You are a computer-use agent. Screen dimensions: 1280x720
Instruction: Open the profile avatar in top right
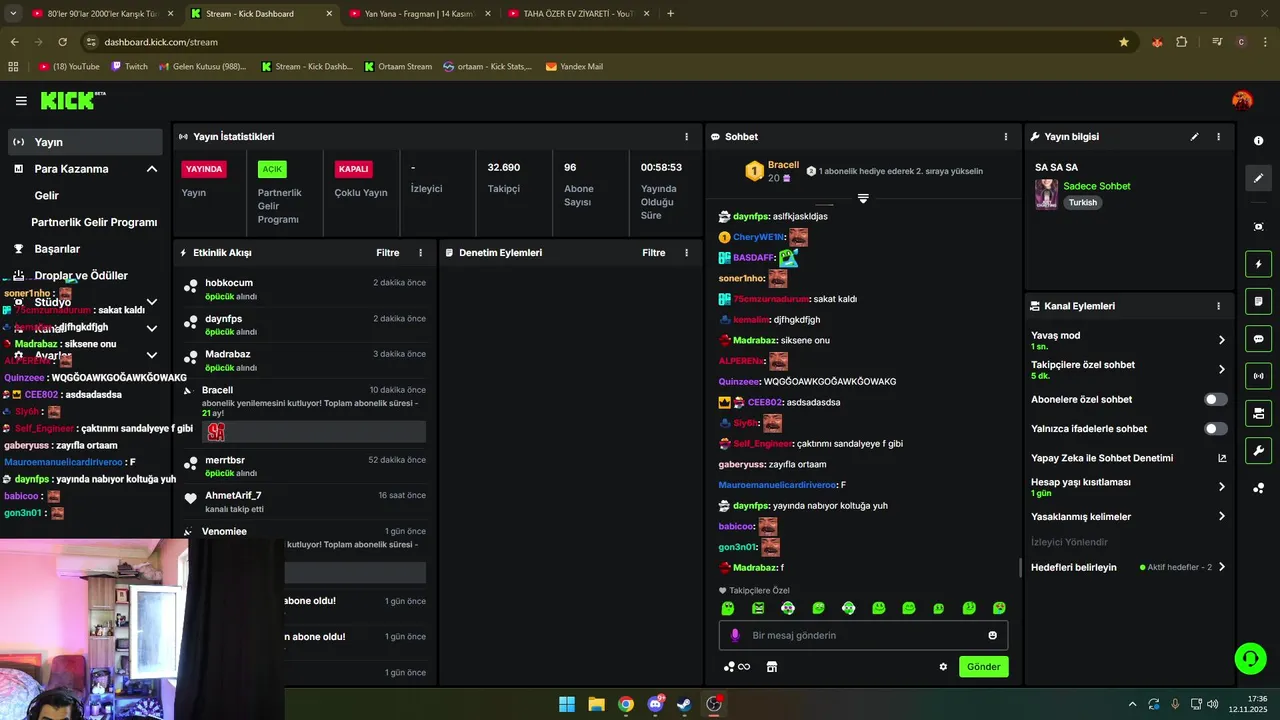tap(1242, 100)
